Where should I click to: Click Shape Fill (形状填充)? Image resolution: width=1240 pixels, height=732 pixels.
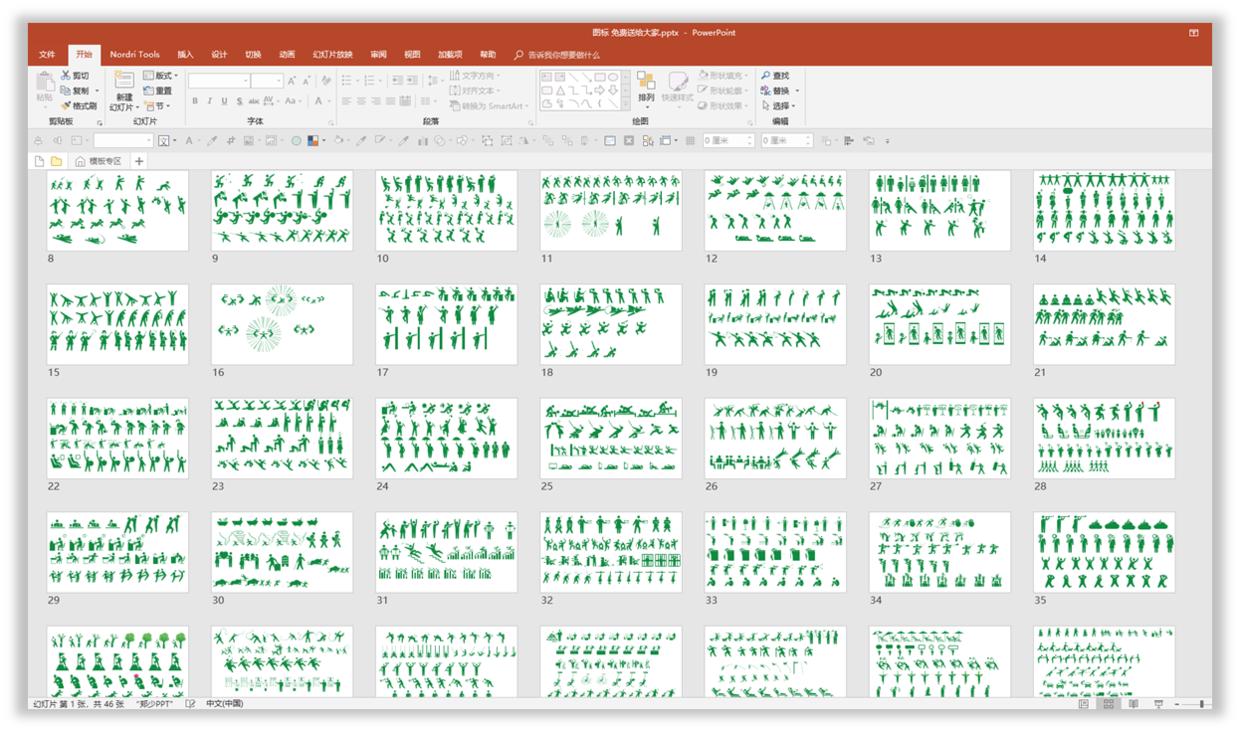722,76
